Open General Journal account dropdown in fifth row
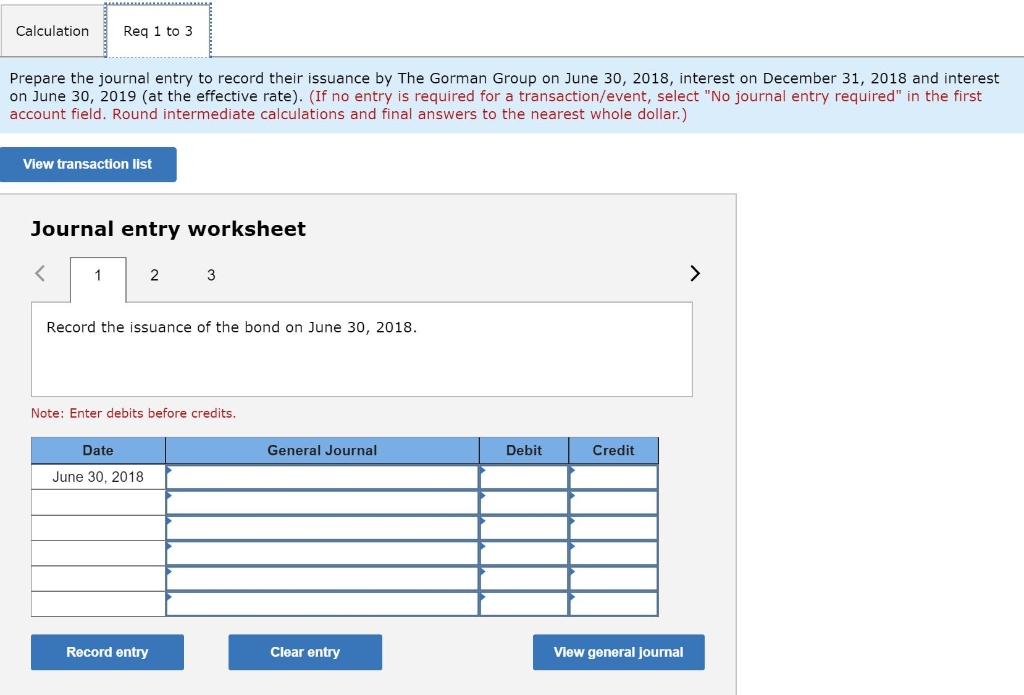The width and height of the screenshot is (1024, 695). [322, 579]
